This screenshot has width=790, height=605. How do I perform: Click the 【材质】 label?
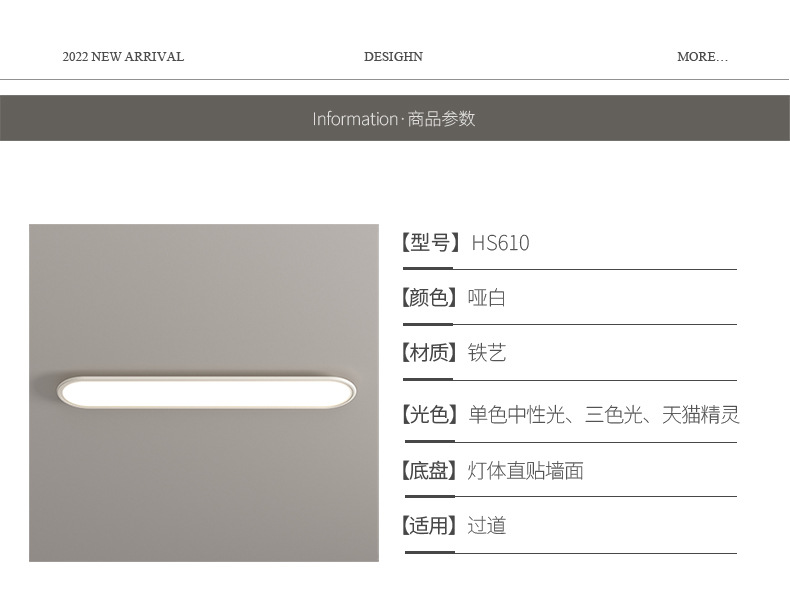pyautogui.click(x=433, y=353)
